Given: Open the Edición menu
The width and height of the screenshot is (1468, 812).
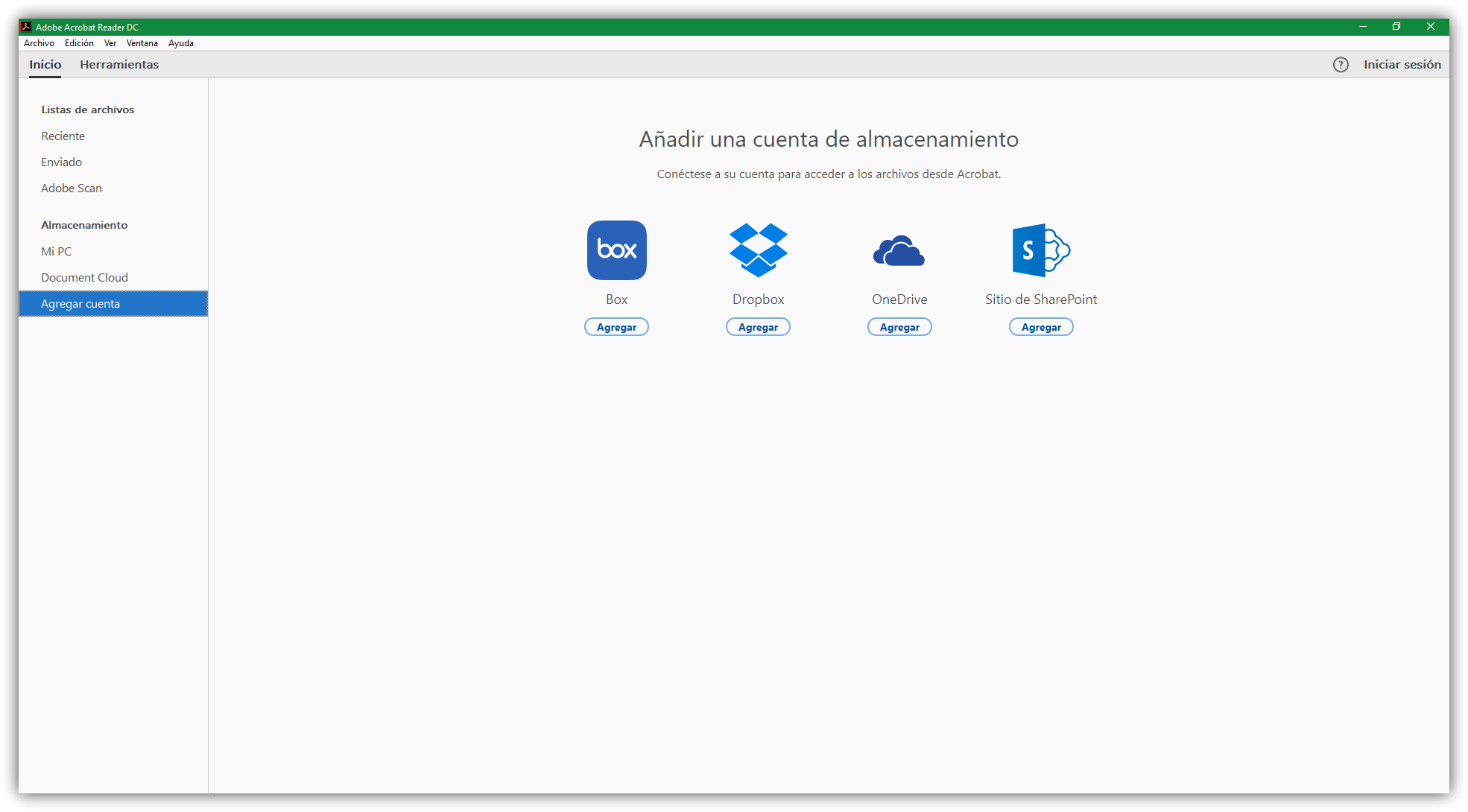Looking at the screenshot, I should pyautogui.click(x=79, y=43).
